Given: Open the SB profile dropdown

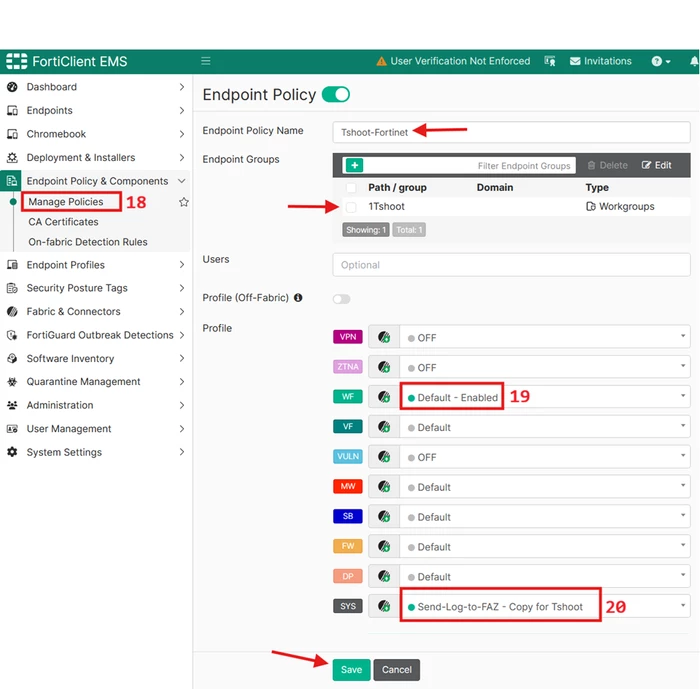Looking at the screenshot, I should [545, 517].
